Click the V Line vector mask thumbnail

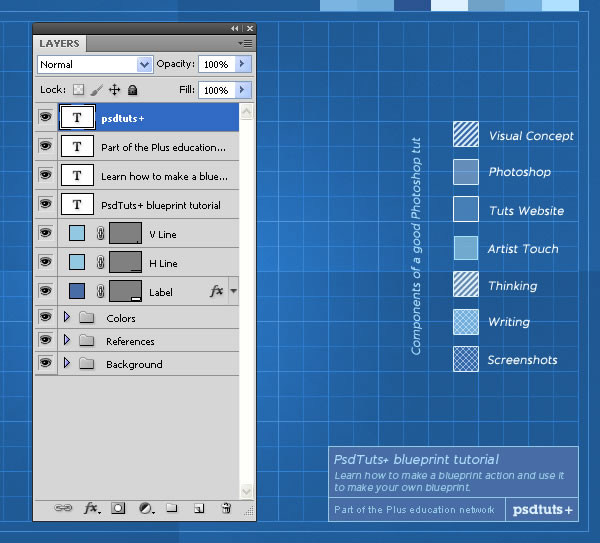(126, 233)
